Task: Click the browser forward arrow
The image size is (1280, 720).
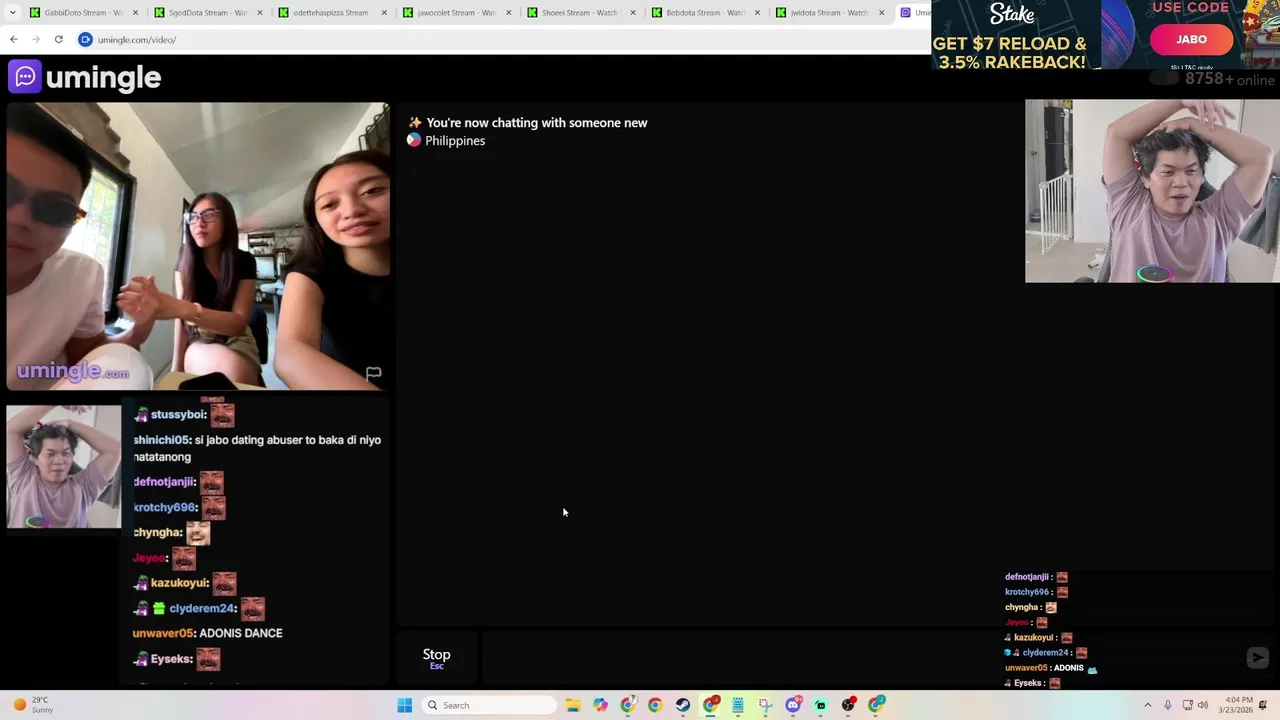Action: point(36,39)
